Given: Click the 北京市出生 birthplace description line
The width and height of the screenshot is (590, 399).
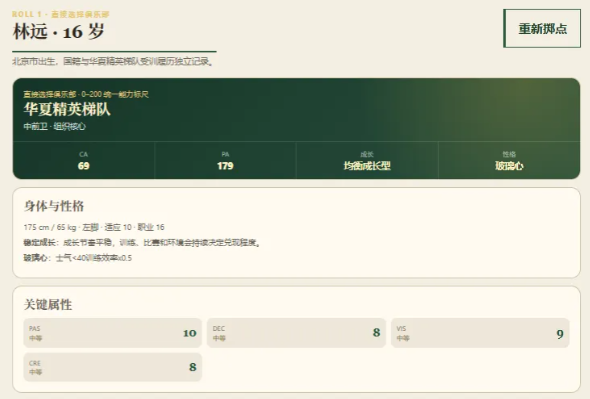Looking at the screenshot, I should pyautogui.click(x=113, y=61).
